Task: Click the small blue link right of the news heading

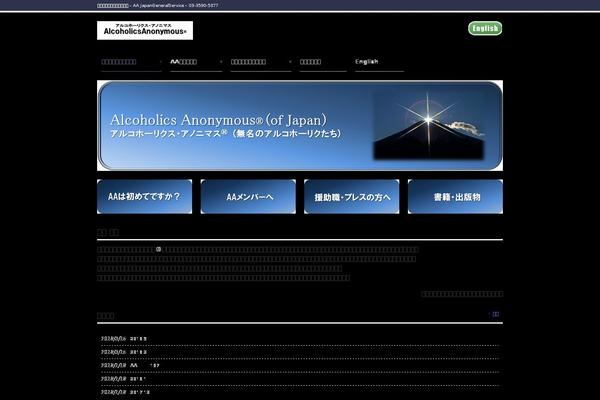Action: pyautogui.click(x=496, y=314)
